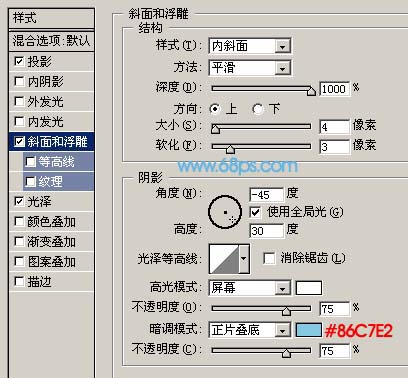Toggle the 光泽 checkbox
Screen dimensions: 408x378
[19, 201]
